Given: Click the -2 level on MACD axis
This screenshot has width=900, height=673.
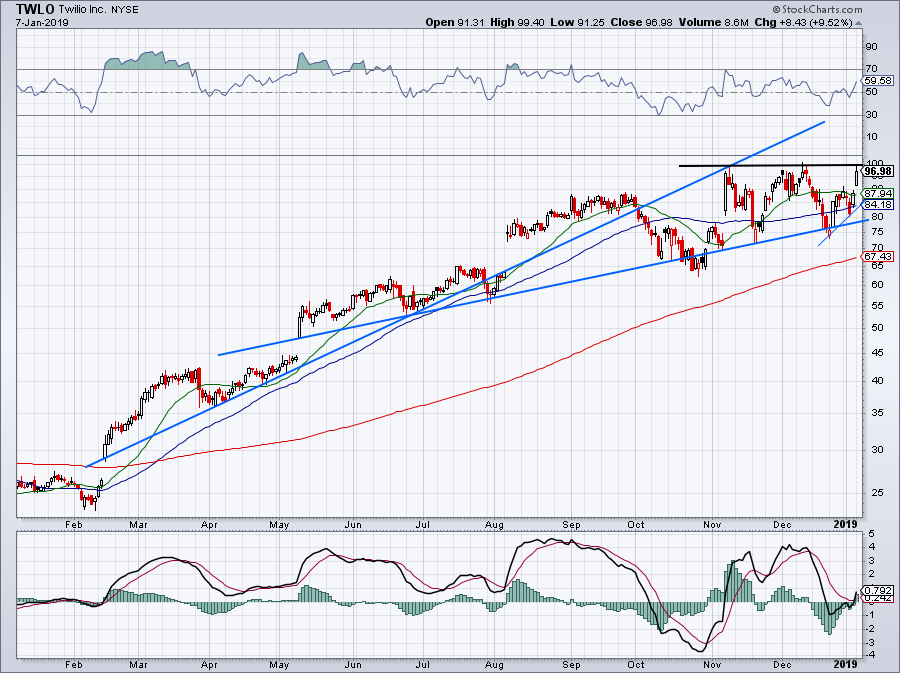Looking at the screenshot, I should click(870, 628).
